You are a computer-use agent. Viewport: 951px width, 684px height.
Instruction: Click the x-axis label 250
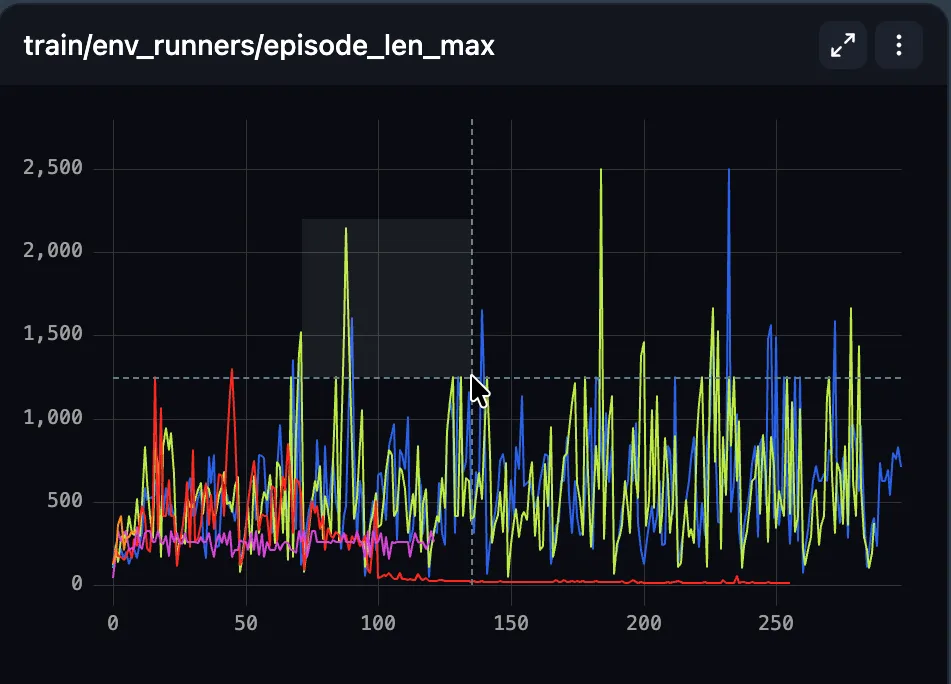[x=776, y=623]
